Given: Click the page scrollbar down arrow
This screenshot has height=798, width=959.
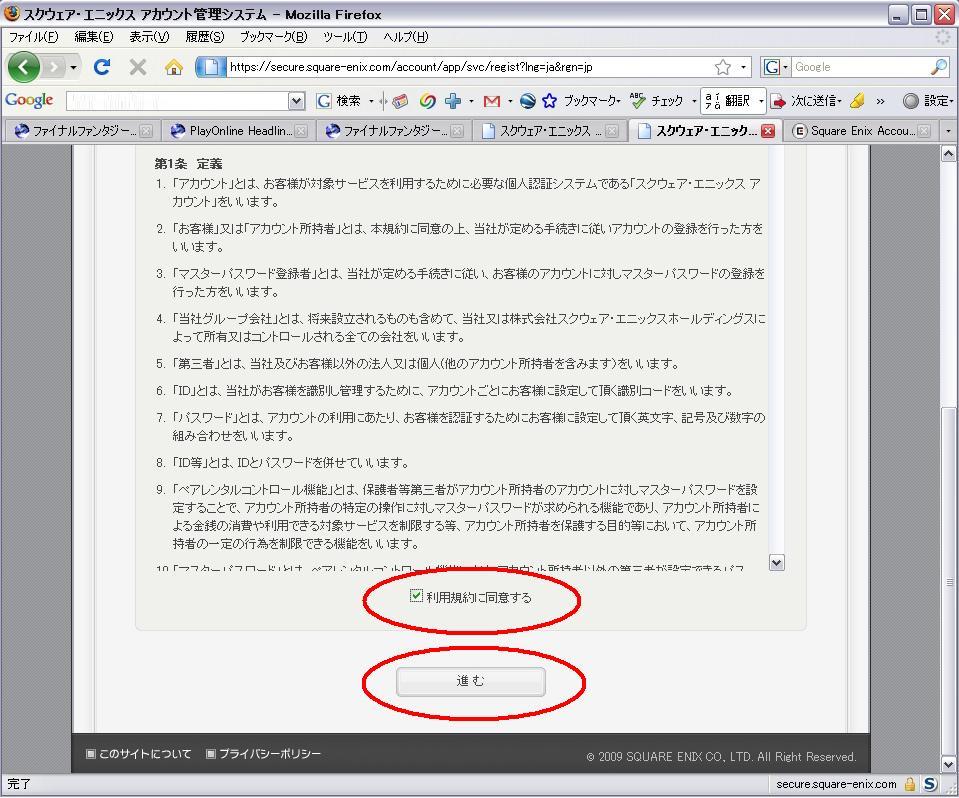Looking at the screenshot, I should [948, 764].
